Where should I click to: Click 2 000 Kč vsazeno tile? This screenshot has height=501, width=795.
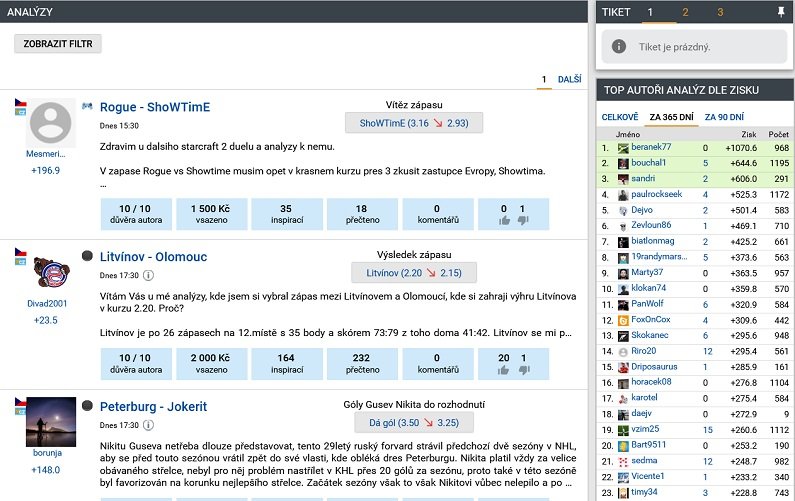(x=211, y=364)
